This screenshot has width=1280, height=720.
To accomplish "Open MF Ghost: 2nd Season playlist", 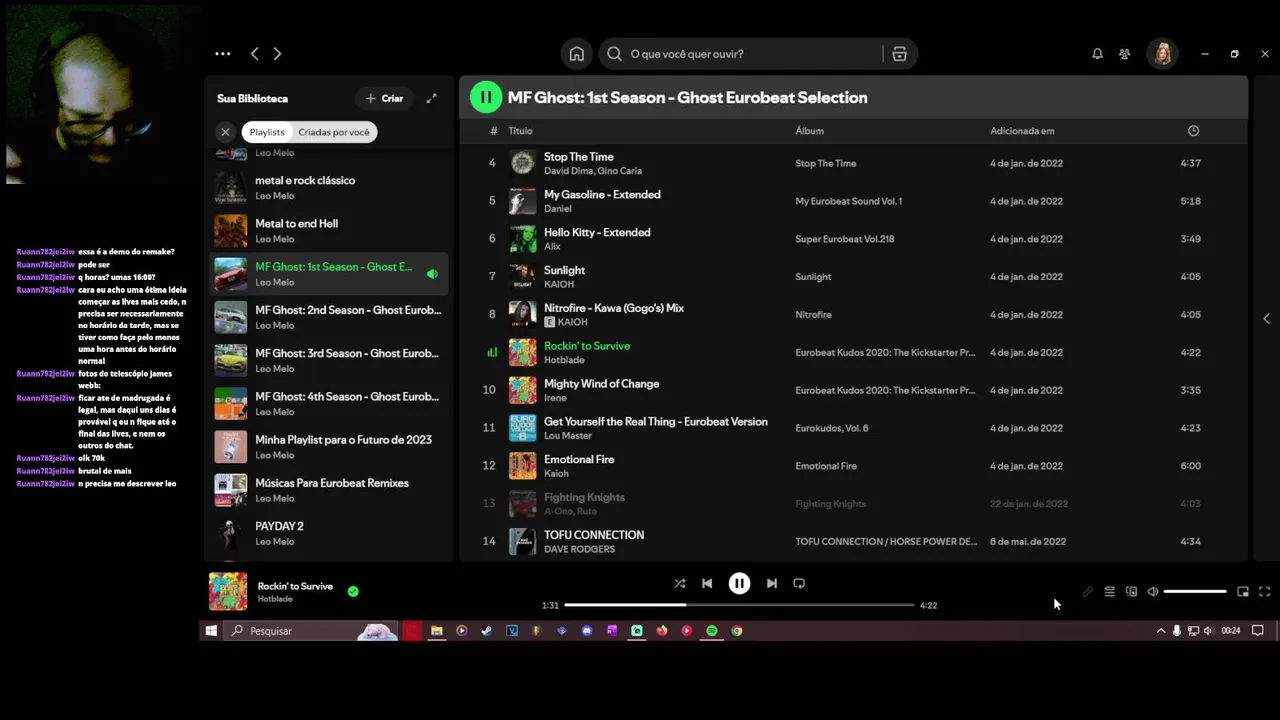I will 328,317.
